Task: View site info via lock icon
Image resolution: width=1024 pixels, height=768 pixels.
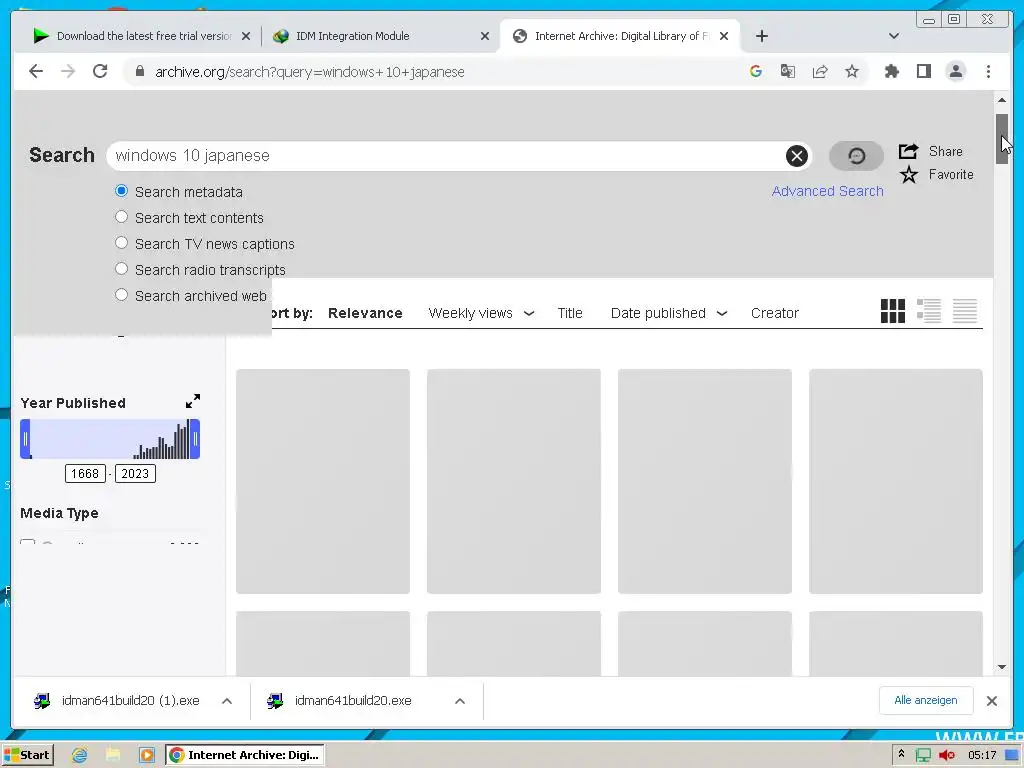Action: [x=139, y=71]
